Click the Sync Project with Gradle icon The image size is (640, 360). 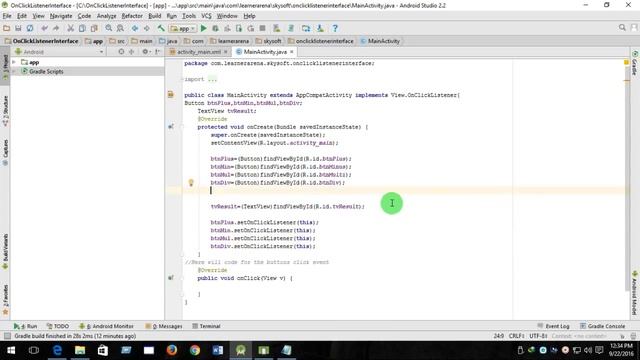tap(291, 28)
